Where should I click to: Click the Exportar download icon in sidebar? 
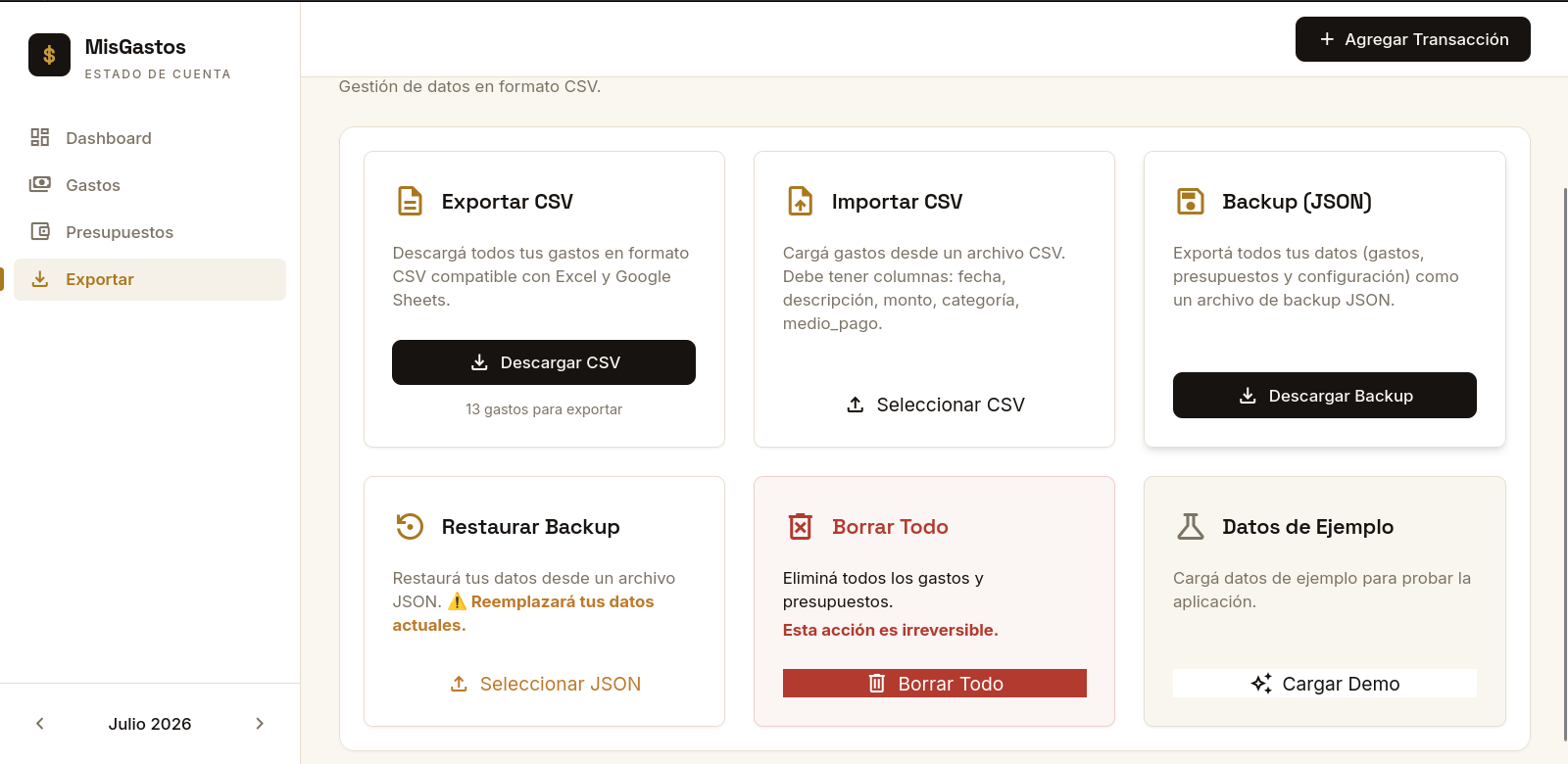tap(40, 279)
